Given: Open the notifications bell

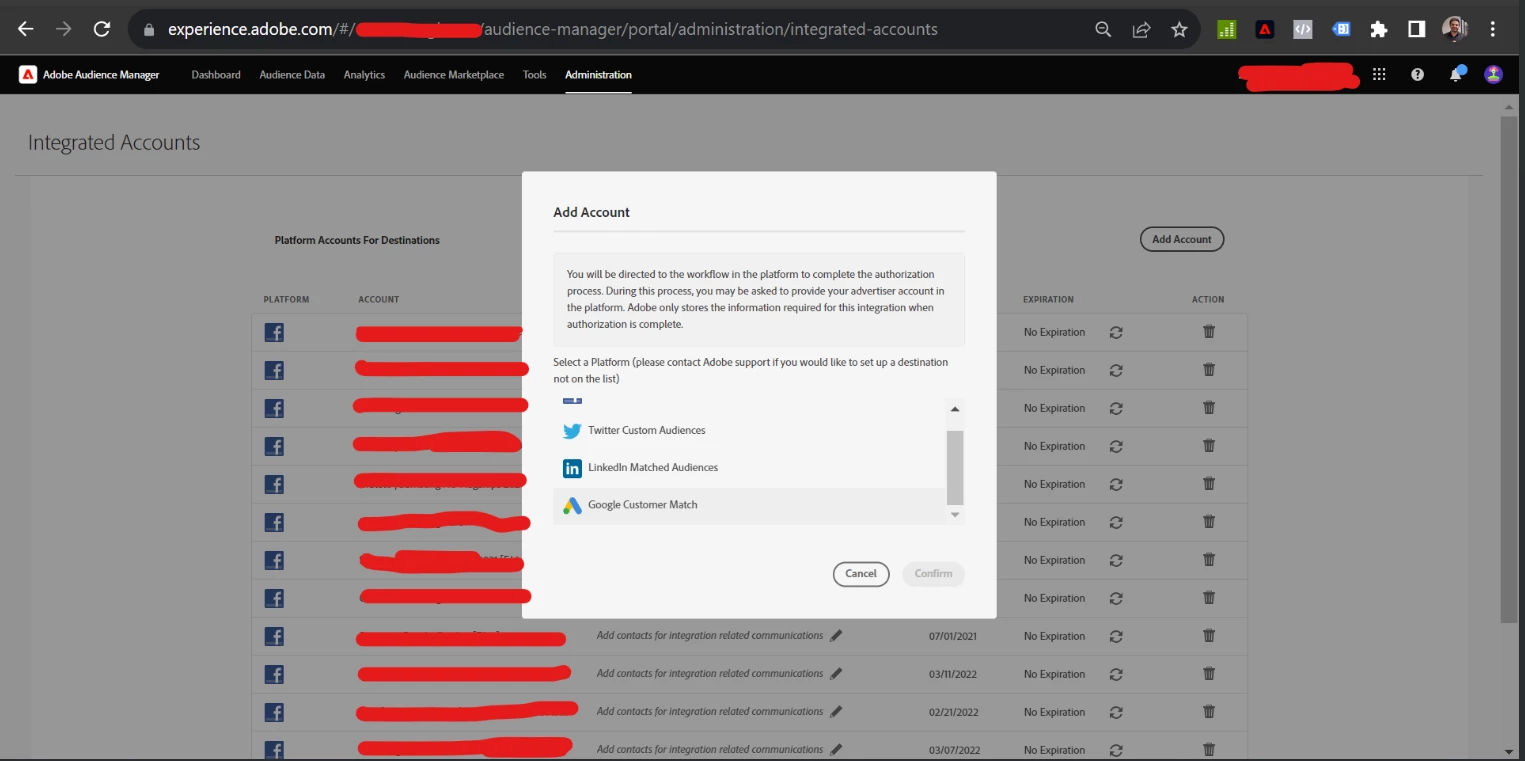Looking at the screenshot, I should click(1457, 74).
